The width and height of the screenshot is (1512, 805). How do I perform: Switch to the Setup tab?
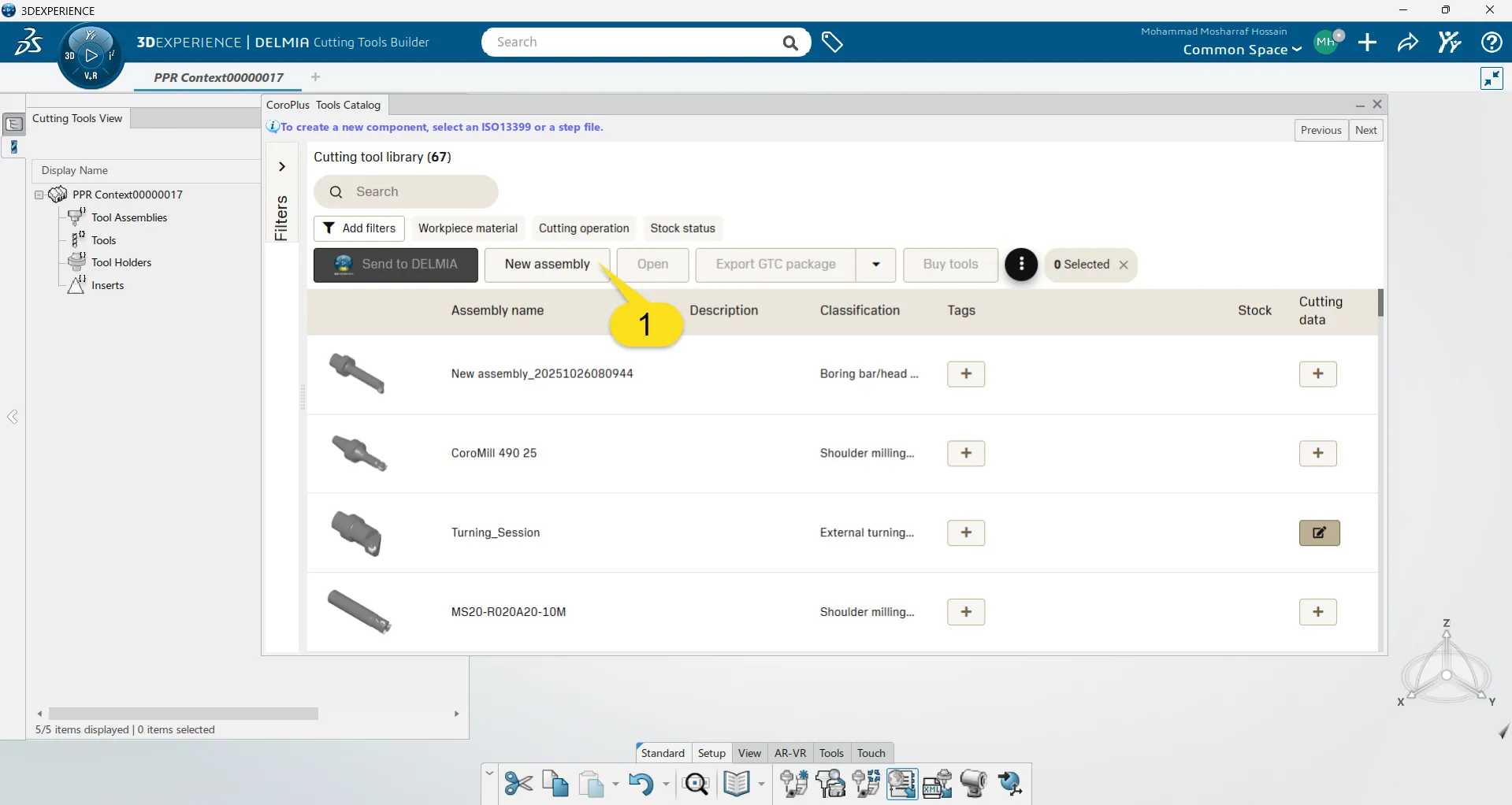pyautogui.click(x=711, y=753)
